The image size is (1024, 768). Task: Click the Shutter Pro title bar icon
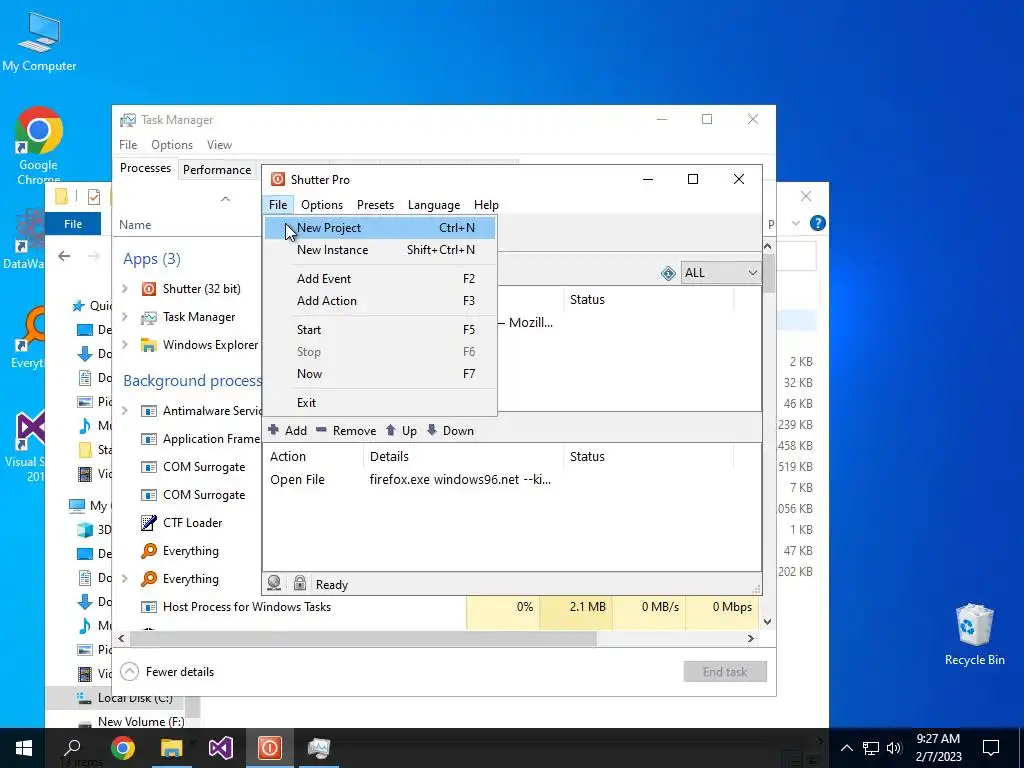pos(278,180)
